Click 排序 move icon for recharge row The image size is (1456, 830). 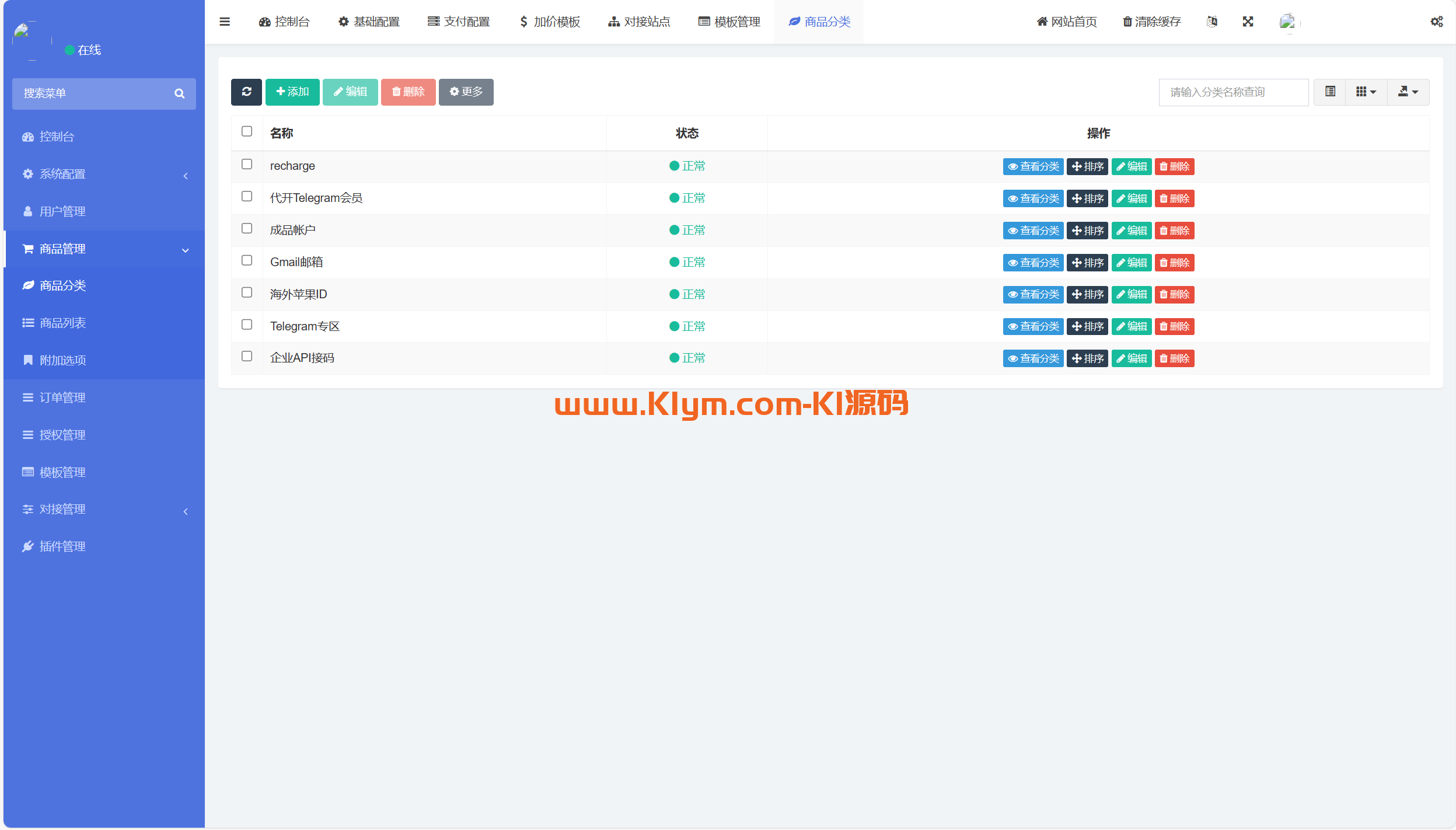[1087, 166]
